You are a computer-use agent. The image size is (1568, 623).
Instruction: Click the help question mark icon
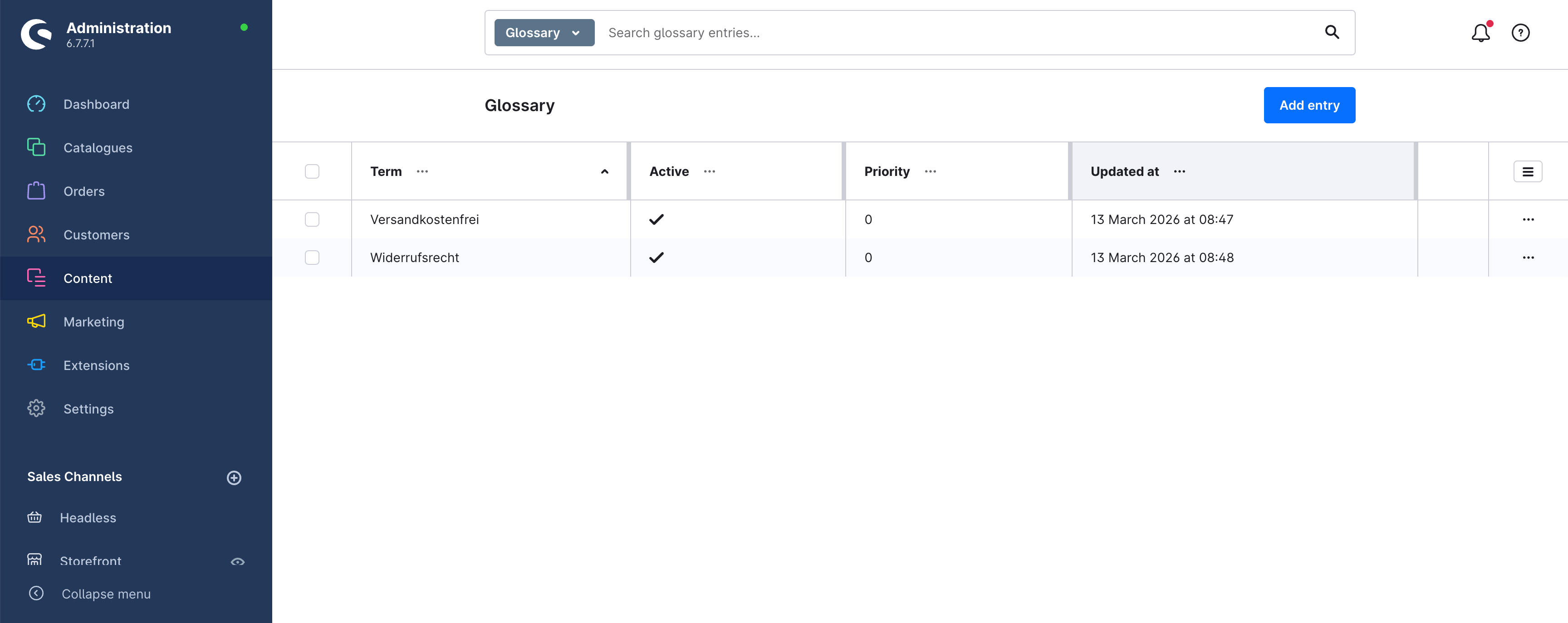[1520, 33]
